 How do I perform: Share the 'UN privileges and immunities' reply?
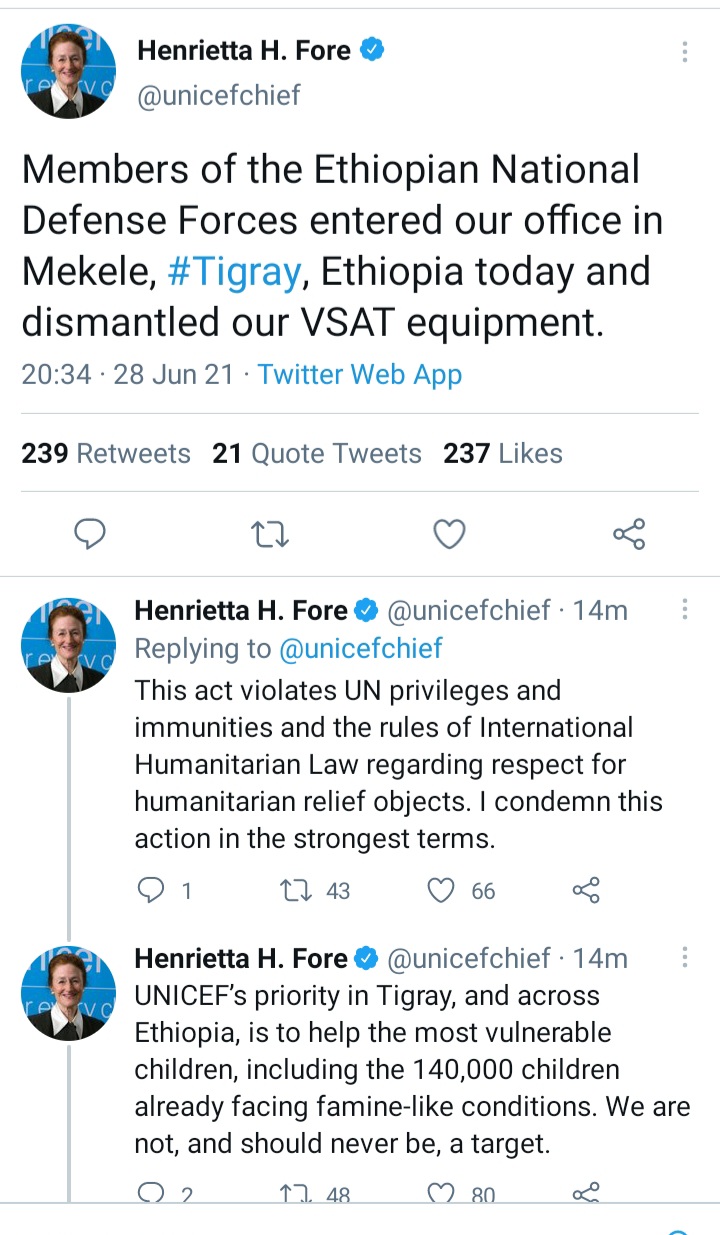[585, 890]
